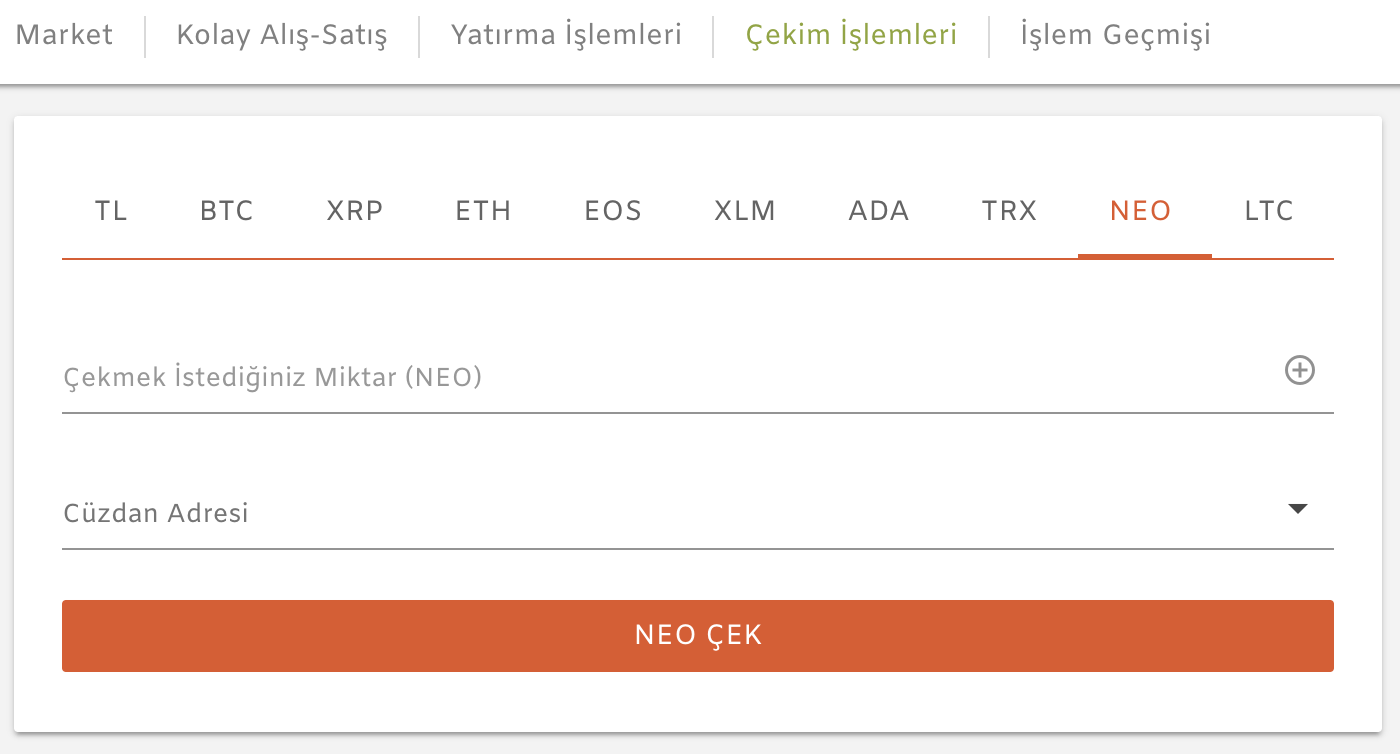This screenshot has height=754, width=1400.
Task: Switch to the LTC currency tab
Action: pyautogui.click(x=1270, y=212)
